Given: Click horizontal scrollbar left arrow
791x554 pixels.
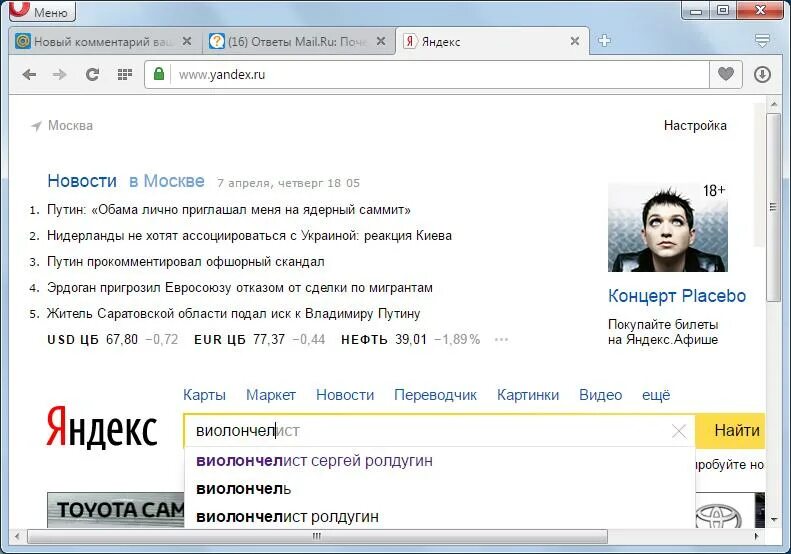Looking at the screenshot, I should [x=17, y=536].
